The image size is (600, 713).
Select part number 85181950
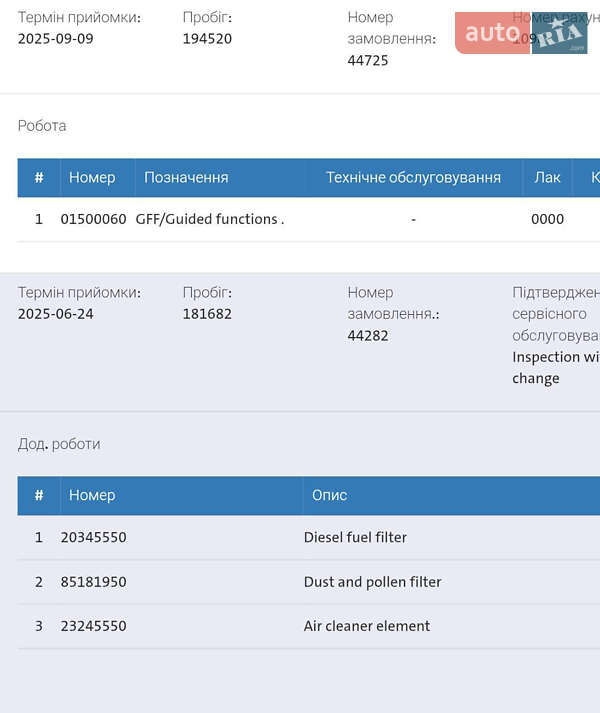(x=93, y=582)
